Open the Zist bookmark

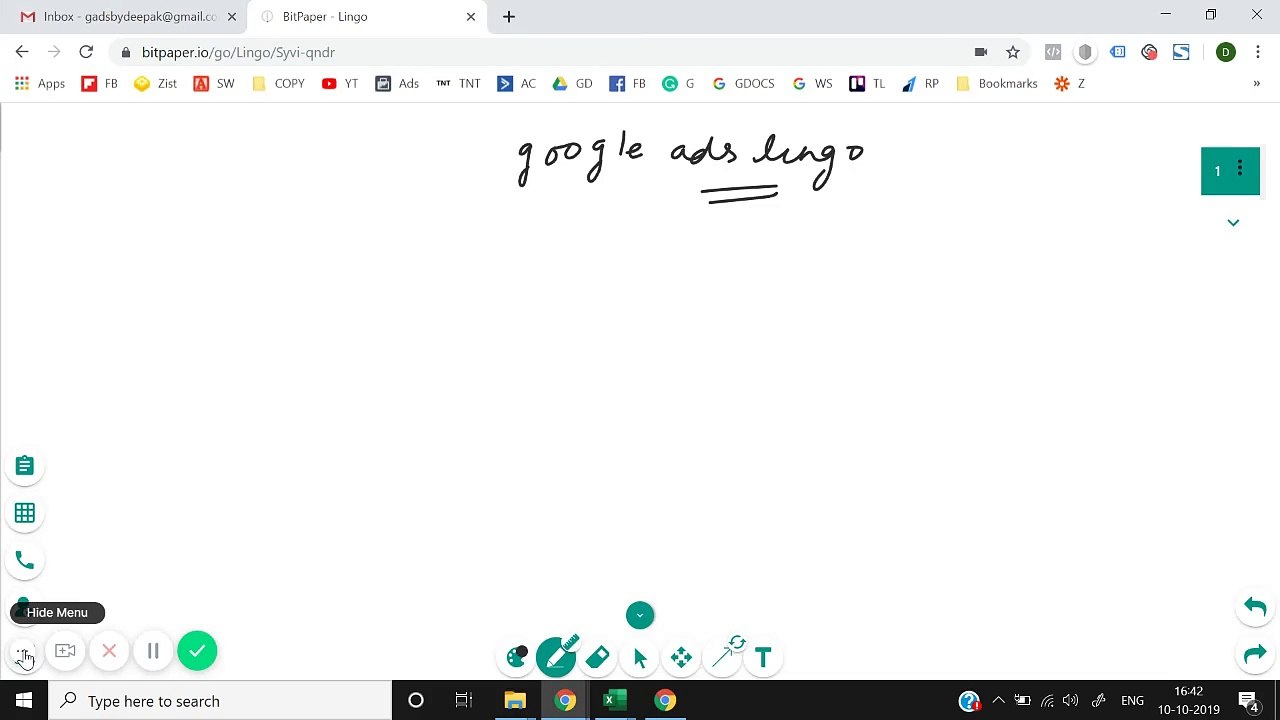click(156, 84)
